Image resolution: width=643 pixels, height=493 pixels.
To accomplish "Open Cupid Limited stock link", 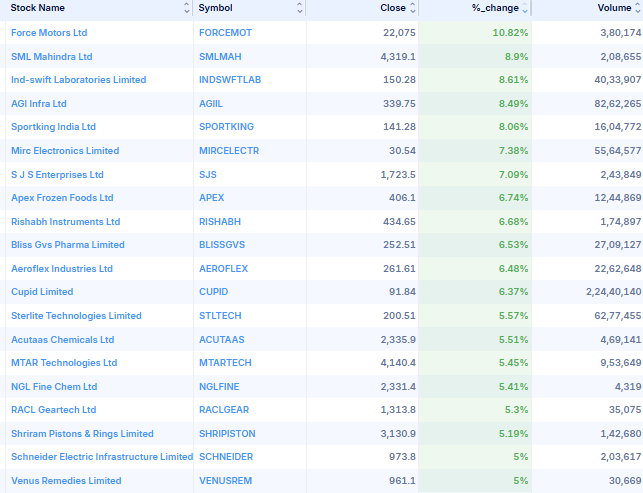I will pos(42,292).
